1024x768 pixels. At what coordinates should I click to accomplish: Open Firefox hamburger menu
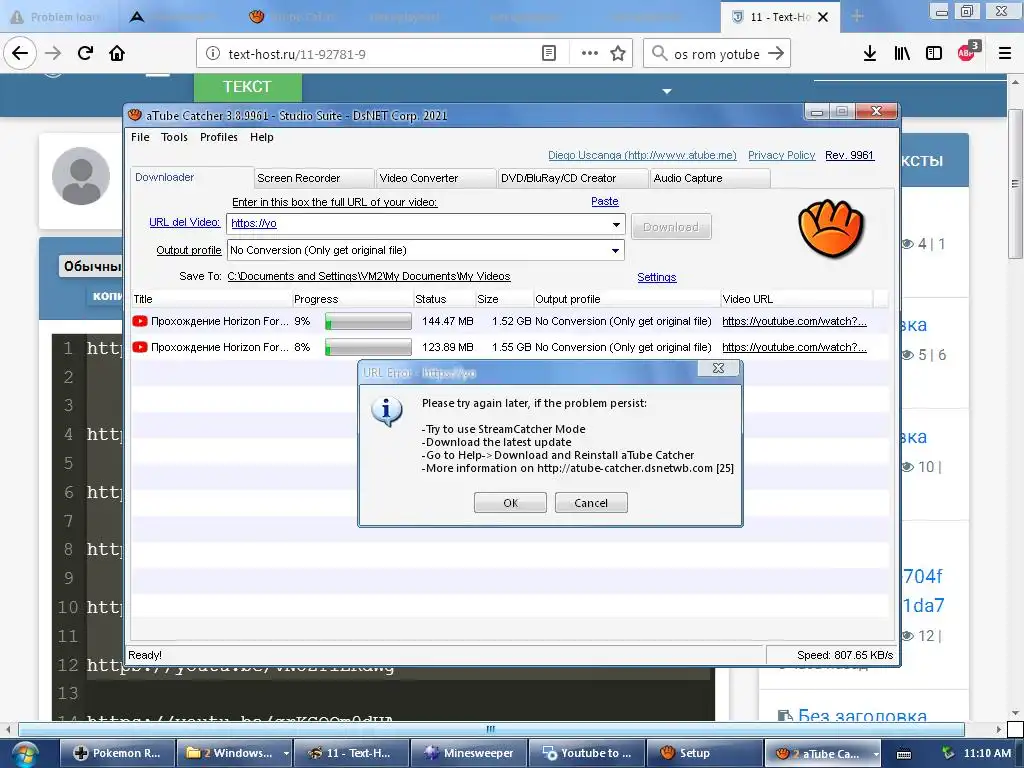[1005, 54]
